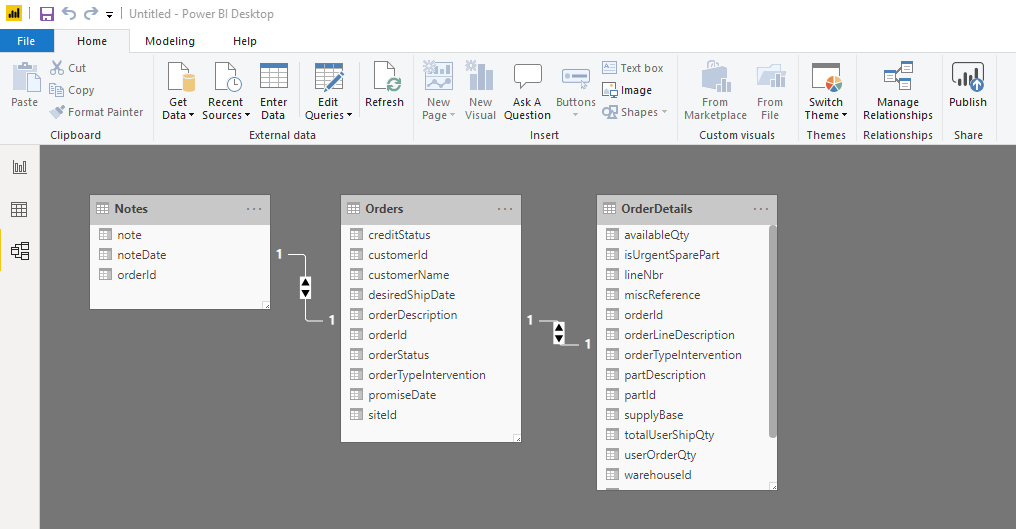
Task: Click the Save icon in title bar
Action: pyautogui.click(x=47, y=14)
